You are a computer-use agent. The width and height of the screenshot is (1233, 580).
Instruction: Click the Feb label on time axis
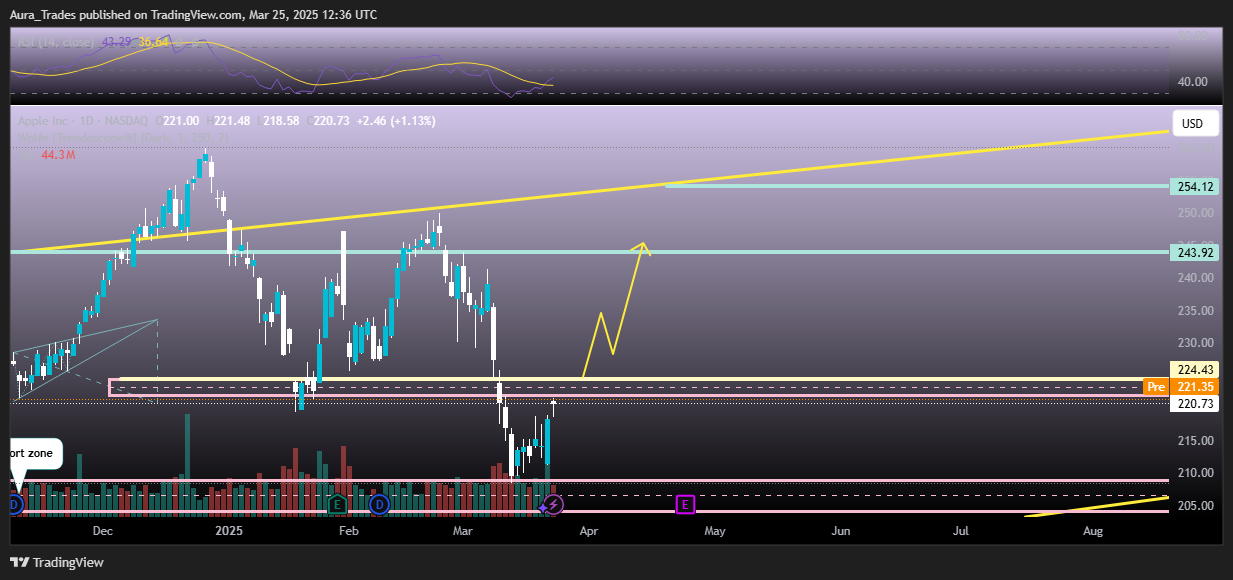point(348,530)
